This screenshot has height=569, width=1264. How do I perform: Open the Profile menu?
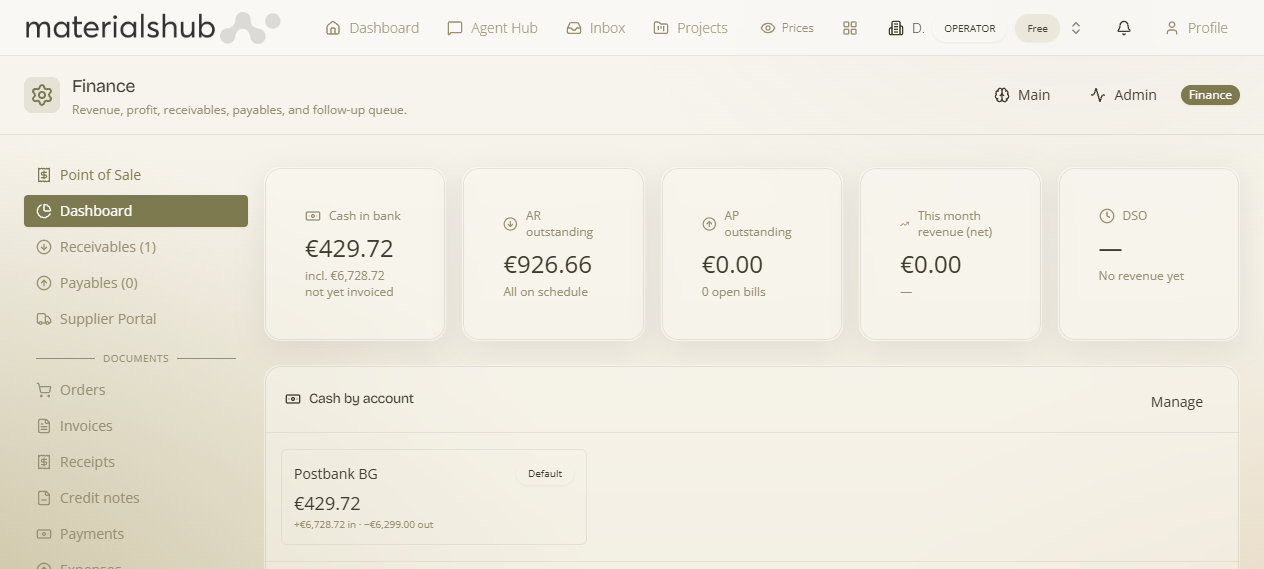click(x=1196, y=28)
